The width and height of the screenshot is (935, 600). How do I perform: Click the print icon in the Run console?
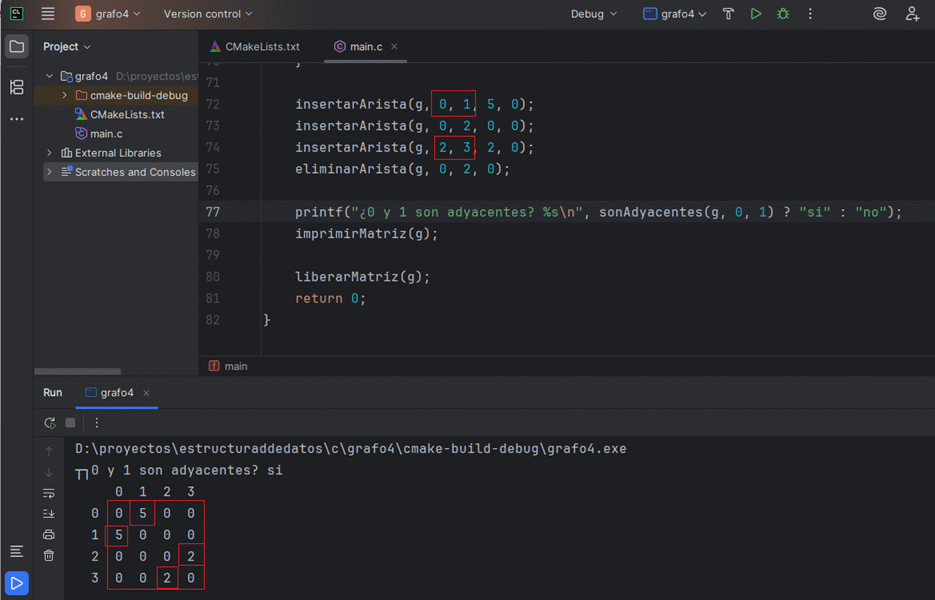click(x=49, y=535)
